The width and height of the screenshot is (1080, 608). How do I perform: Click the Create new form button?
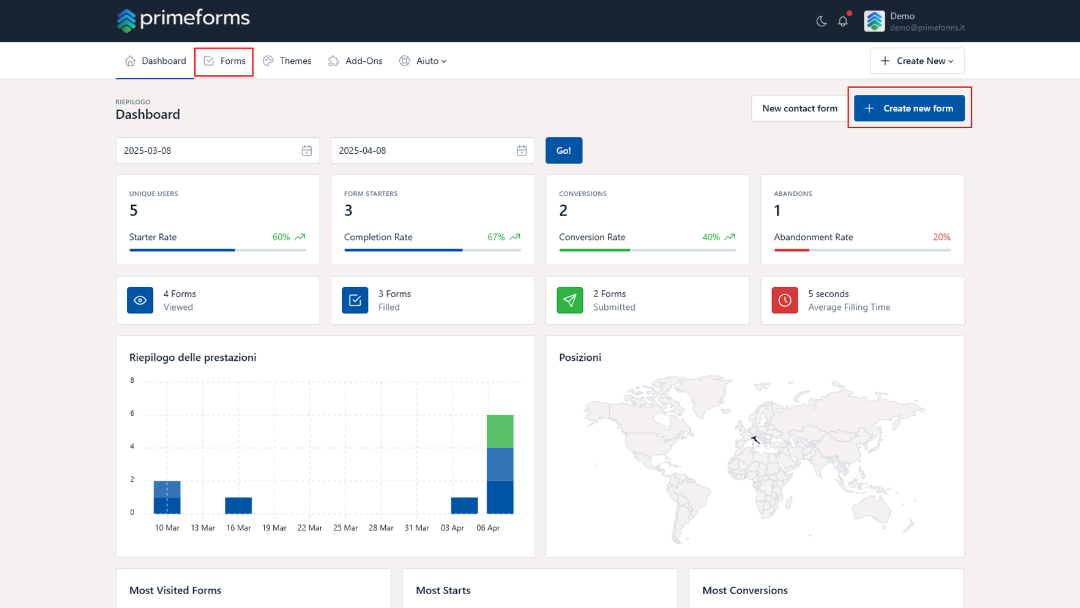(909, 108)
